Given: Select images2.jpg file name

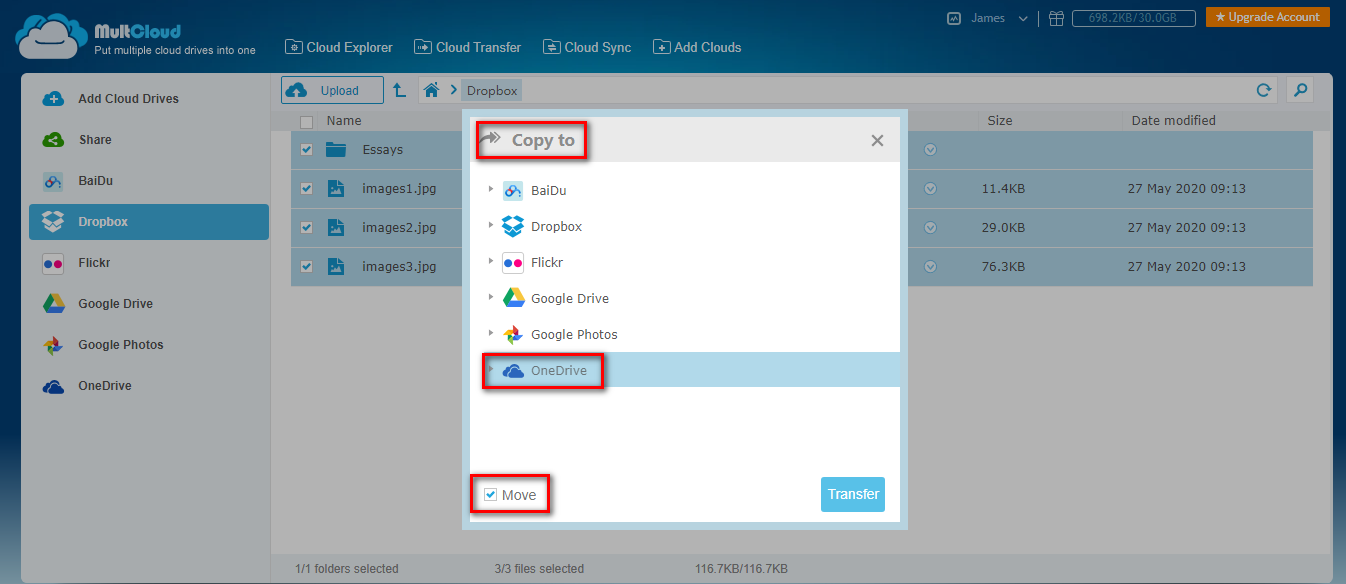Looking at the screenshot, I should (x=400, y=227).
